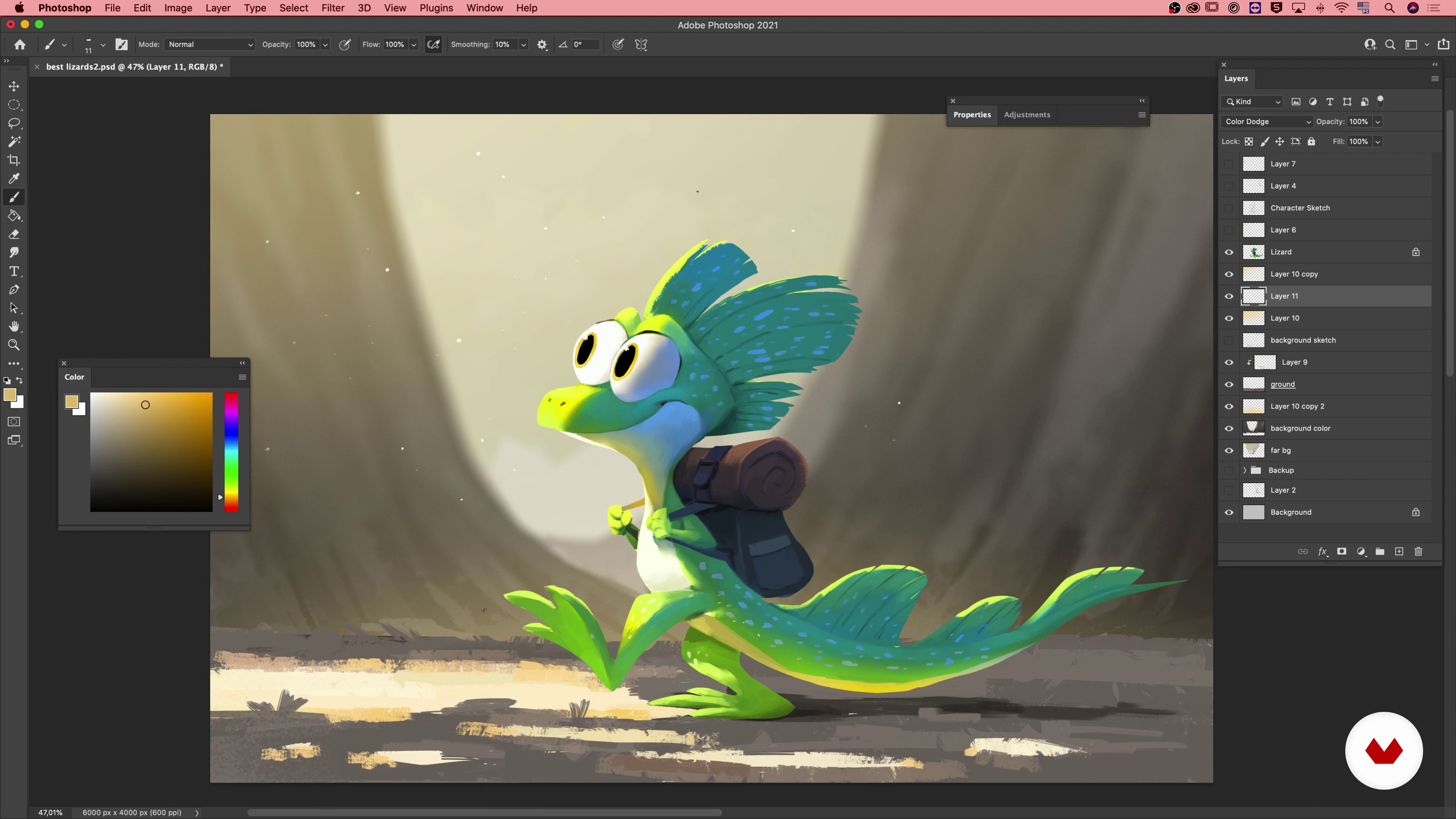Click the foreground color swatch in toolbar
The width and height of the screenshot is (1456, 819).
coord(9,395)
